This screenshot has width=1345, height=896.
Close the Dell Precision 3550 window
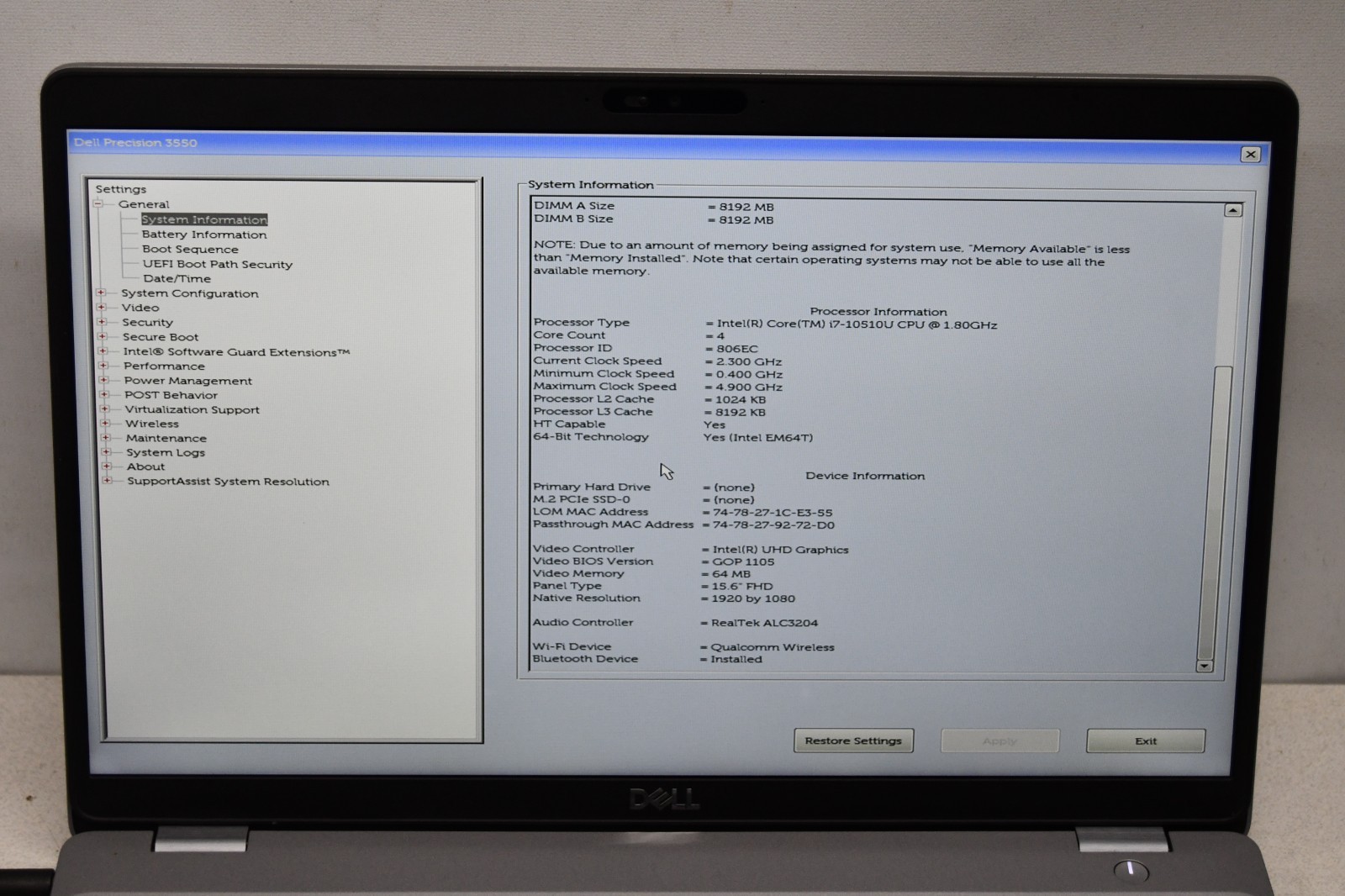click(x=1251, y=155)
